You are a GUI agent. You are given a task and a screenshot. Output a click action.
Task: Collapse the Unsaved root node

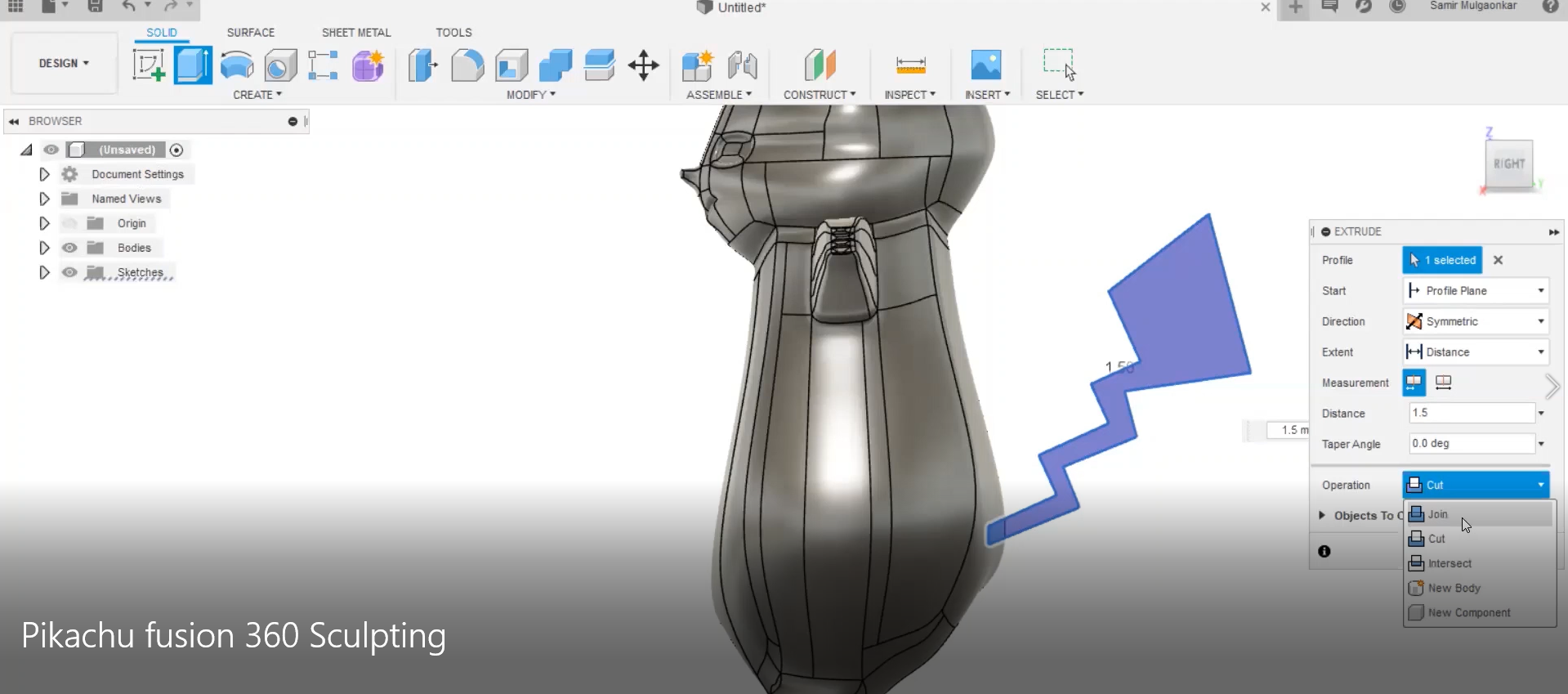pos(26,150)
